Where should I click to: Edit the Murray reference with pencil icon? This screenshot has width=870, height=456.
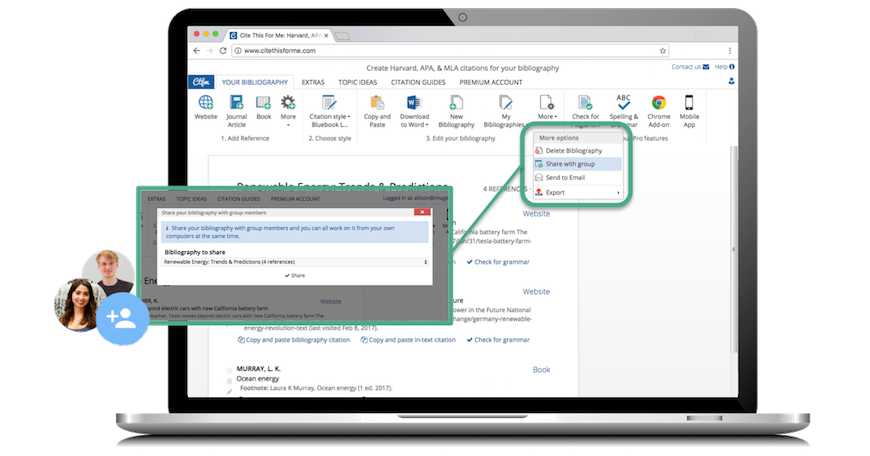point(229,391)
